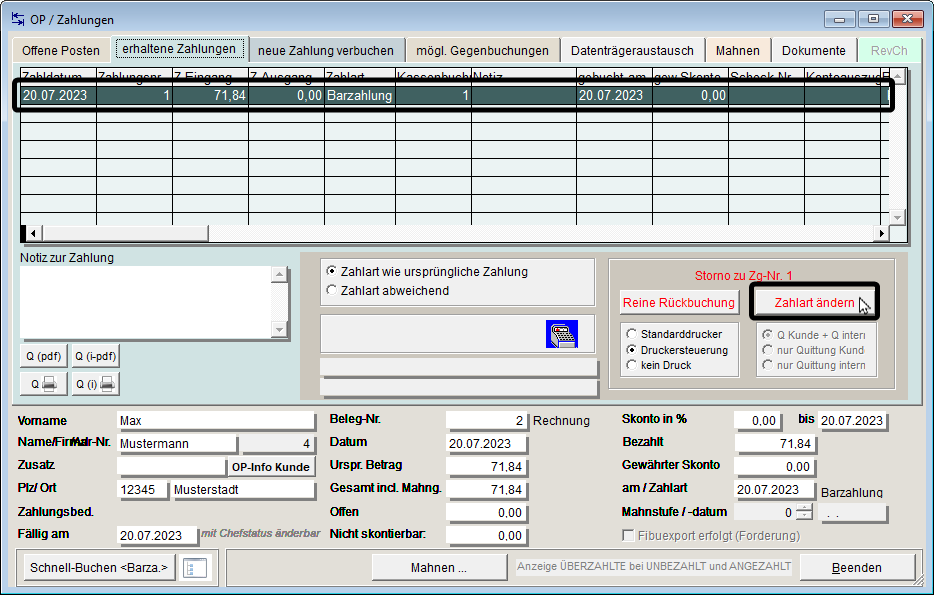Click the Barzahlung cell in payment row
Screen dimensions: 934x595
360,95
